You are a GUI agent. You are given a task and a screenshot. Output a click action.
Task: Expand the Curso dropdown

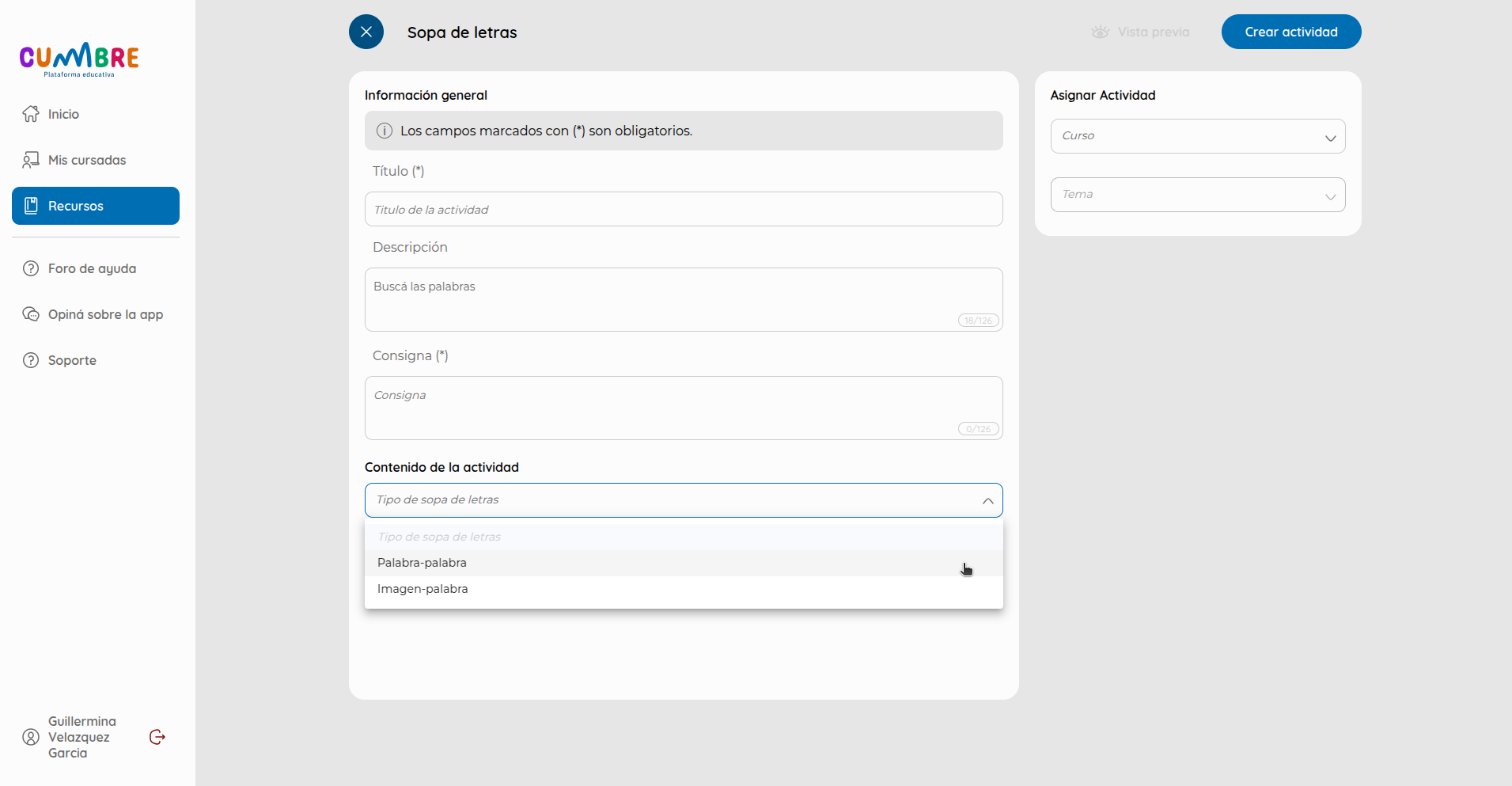[1198, 136]
